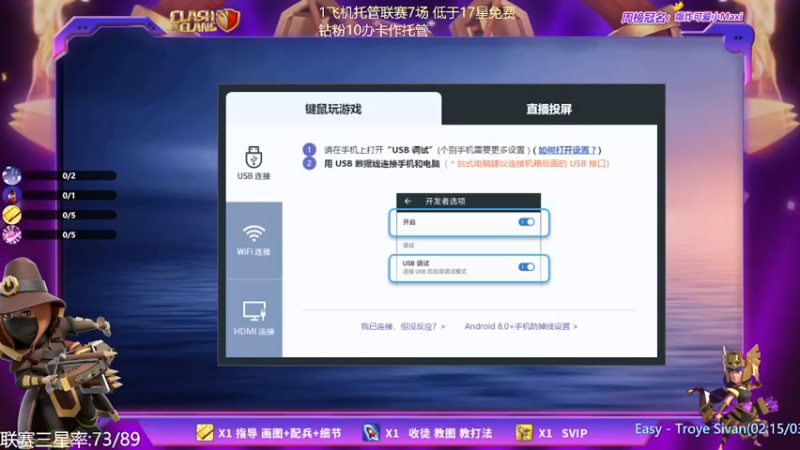Click the 1飞机托管联赛7场 announcement text

click(x=417, y=13)
